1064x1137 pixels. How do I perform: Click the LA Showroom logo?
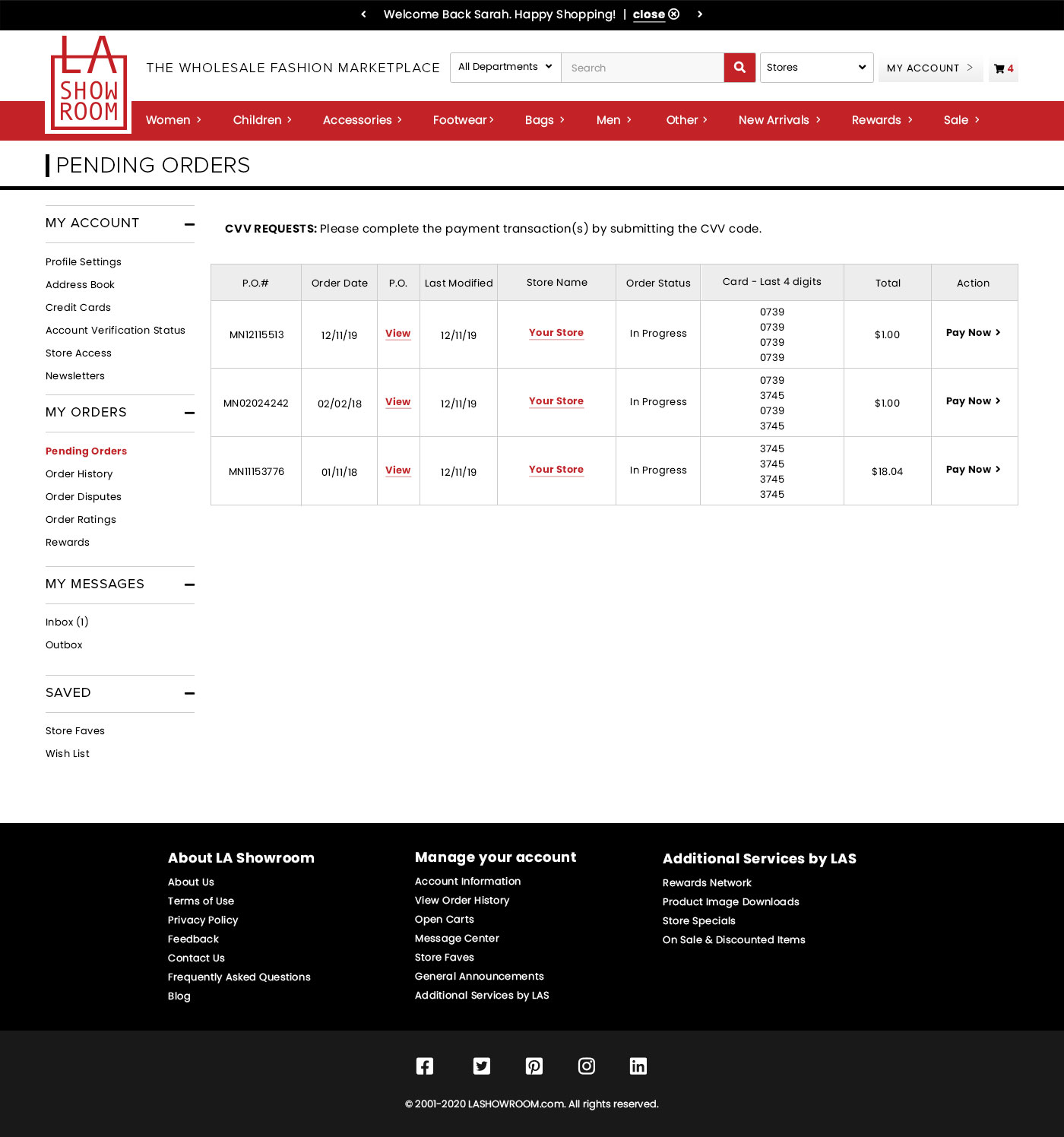[x=88, y=84]
